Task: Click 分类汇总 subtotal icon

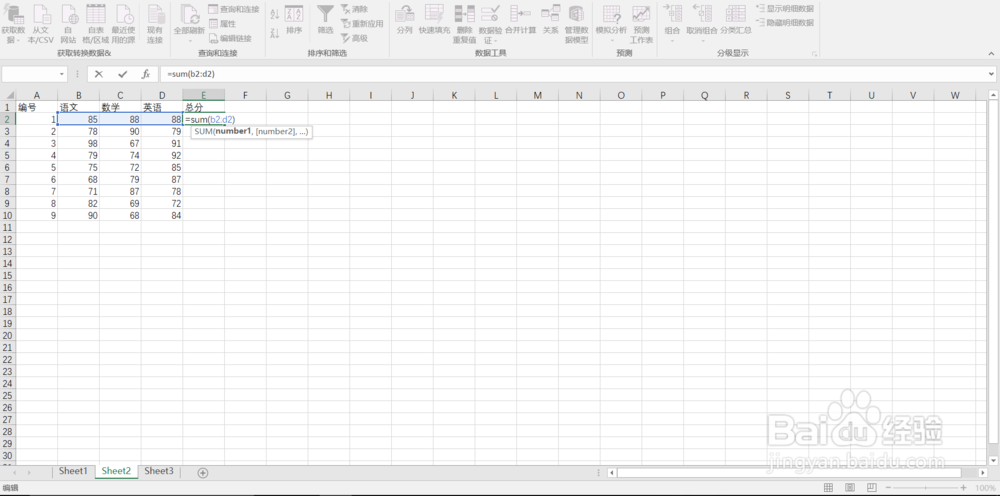Action: (x=736, y=19)
